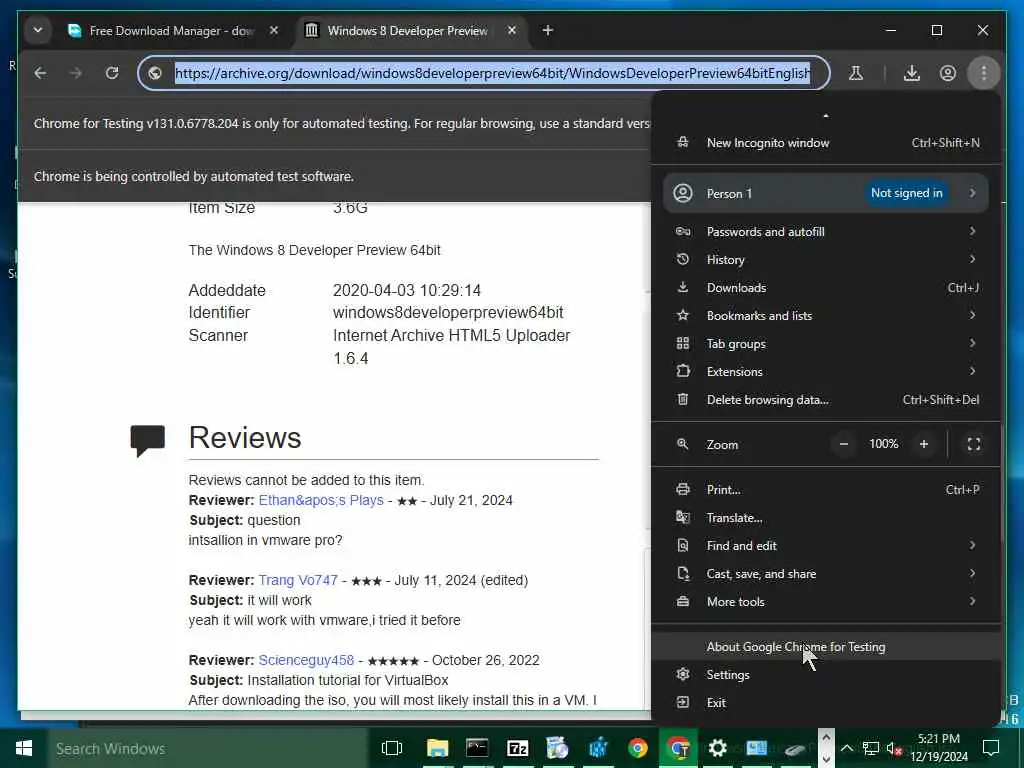The width and height of the screenshot is (1024, 768).
Task: Open Bookmarks and lists submenu
Action: (826, 316)
